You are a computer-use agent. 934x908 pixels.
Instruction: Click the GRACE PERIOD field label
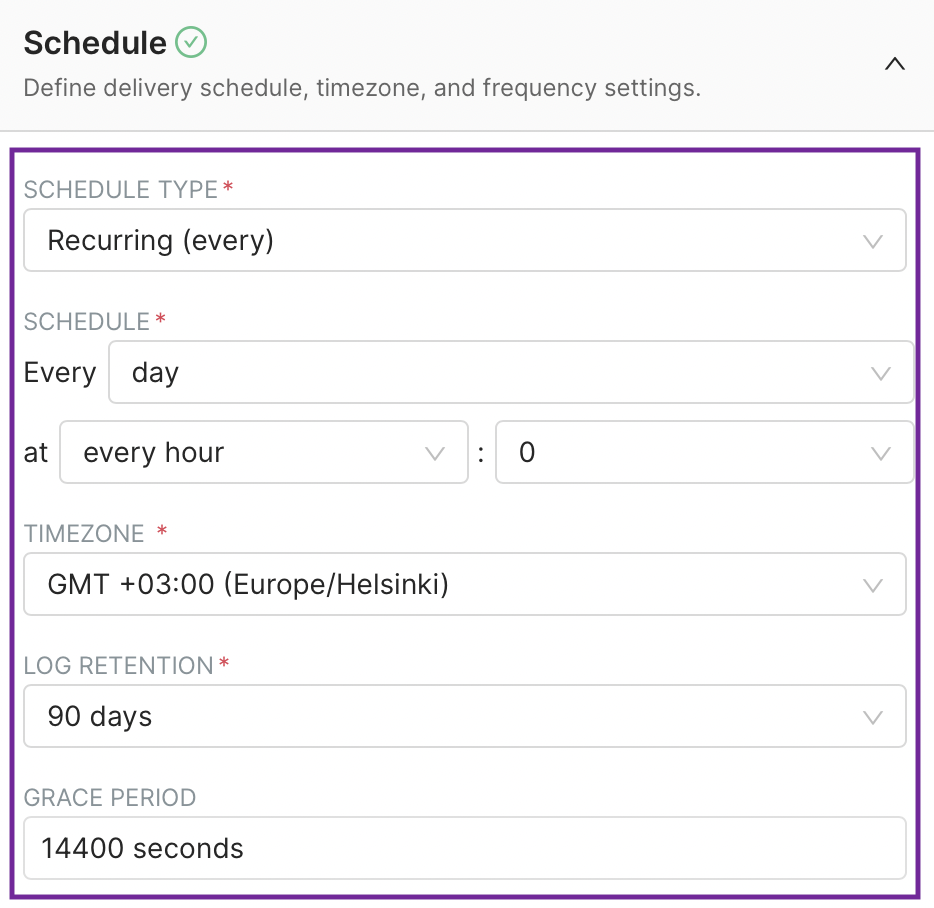pyautogui.click(x=110, y=798)
